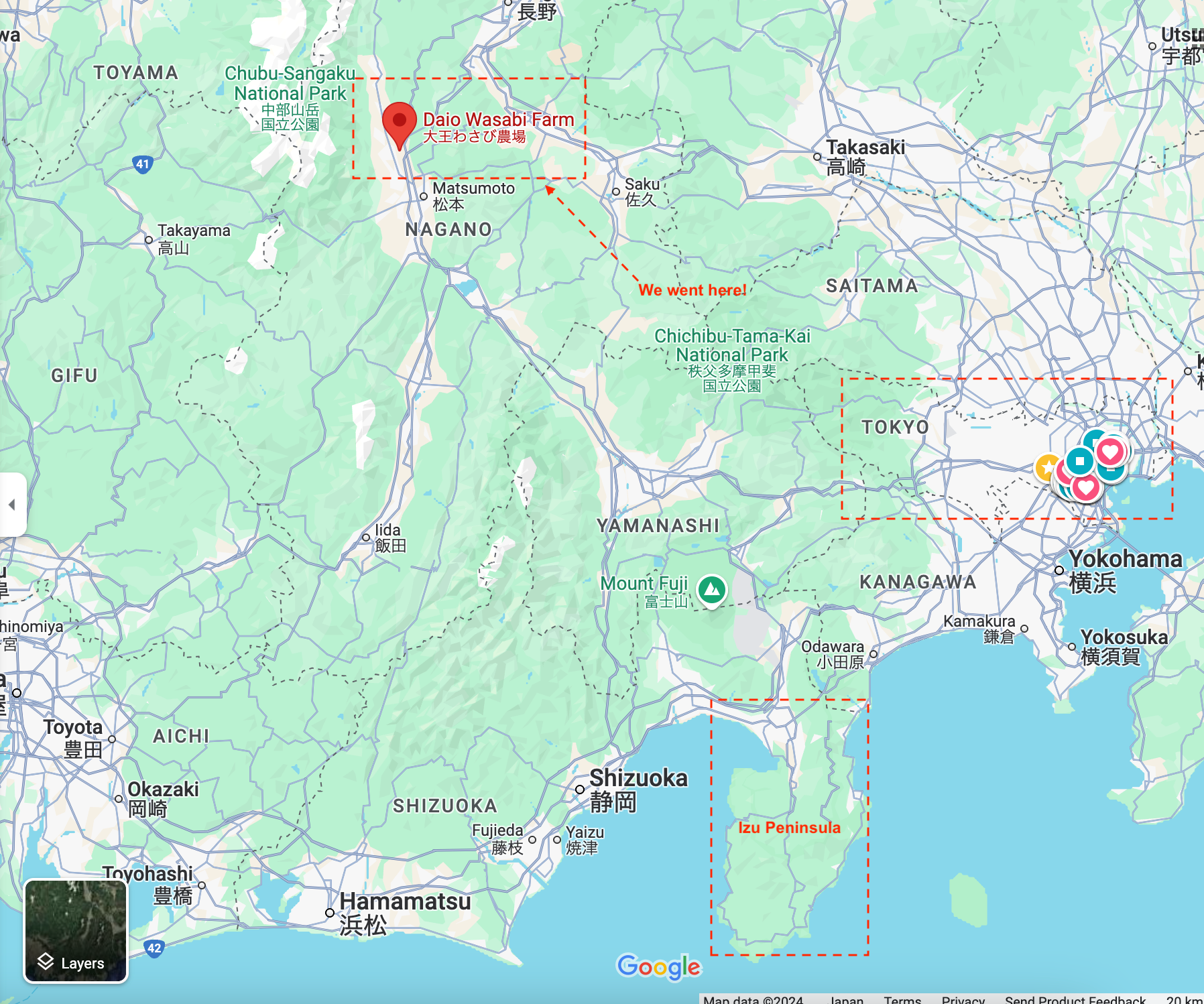1204x1004 pixels.
Task: Click the Japan link in the footer
Action: point(847,999)
